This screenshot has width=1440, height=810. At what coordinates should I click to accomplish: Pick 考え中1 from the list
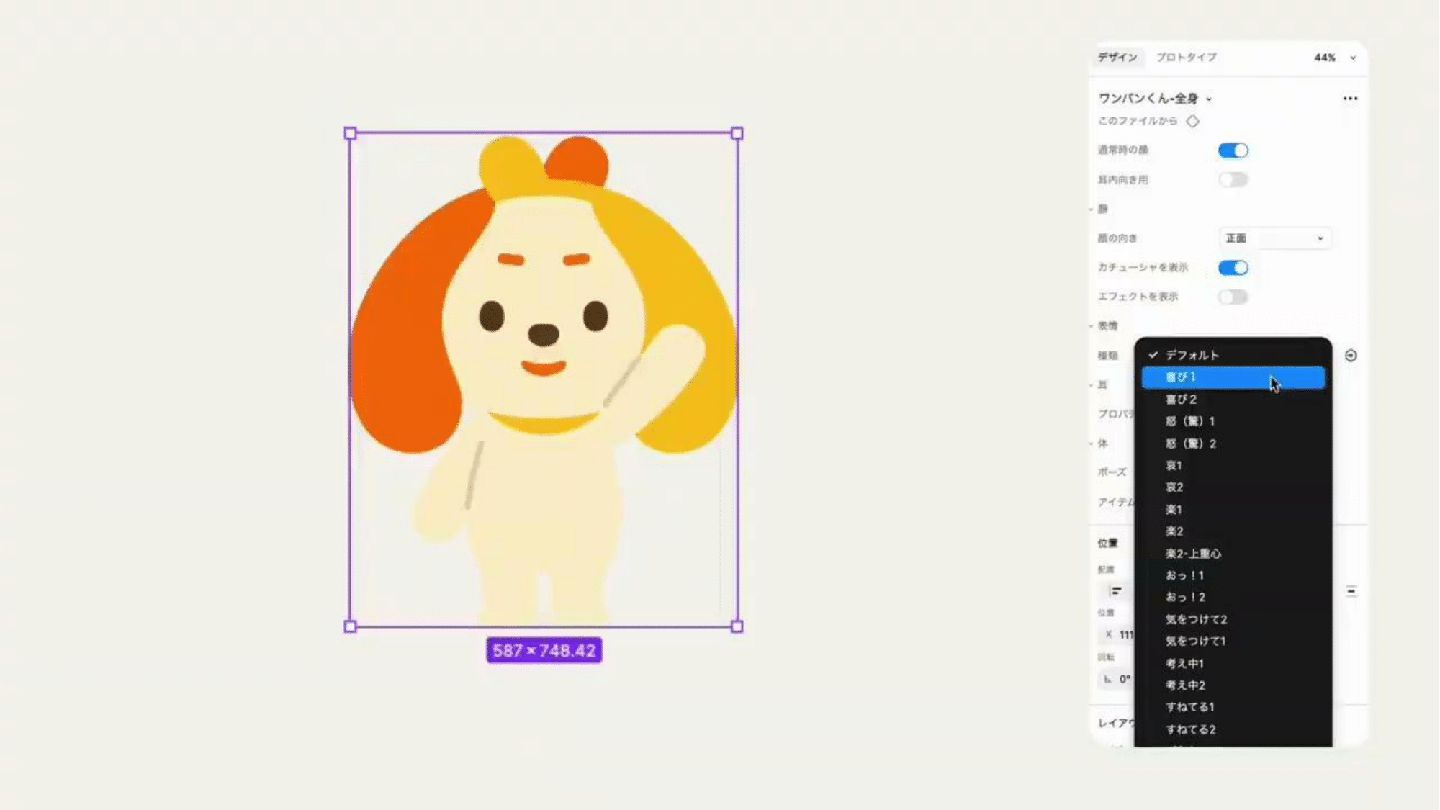click(1233, 663)
